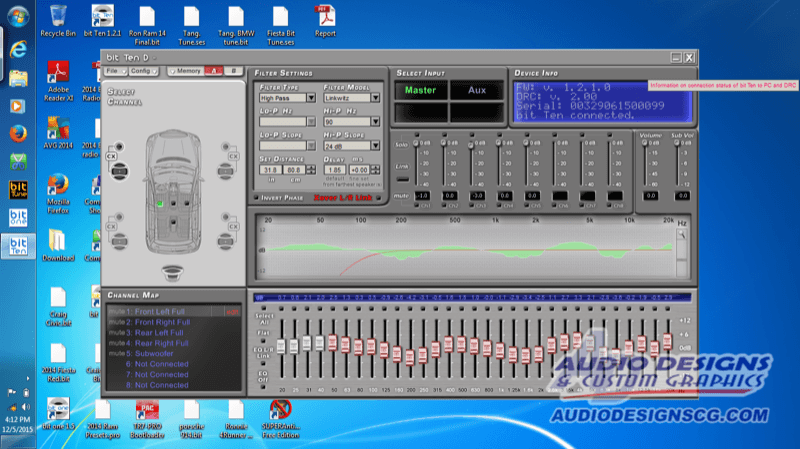Open the AVG 2014 desktop shortcut
The image size is (800, 449).
(x=58, y=133)
